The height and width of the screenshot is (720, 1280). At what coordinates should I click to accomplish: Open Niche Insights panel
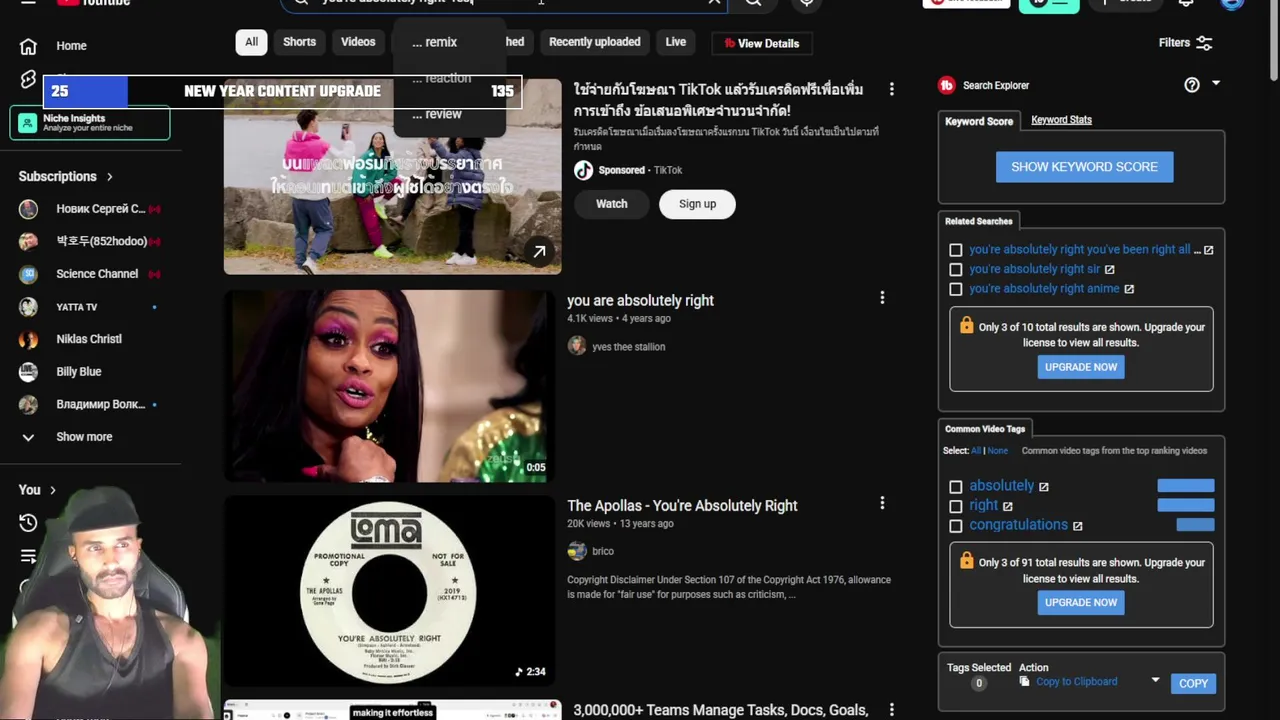[x=90, y=123]
